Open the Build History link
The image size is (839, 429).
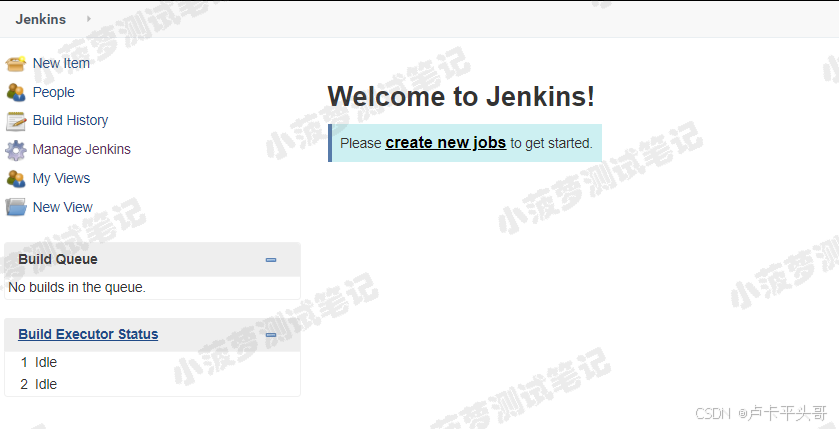tap(70, 120)
